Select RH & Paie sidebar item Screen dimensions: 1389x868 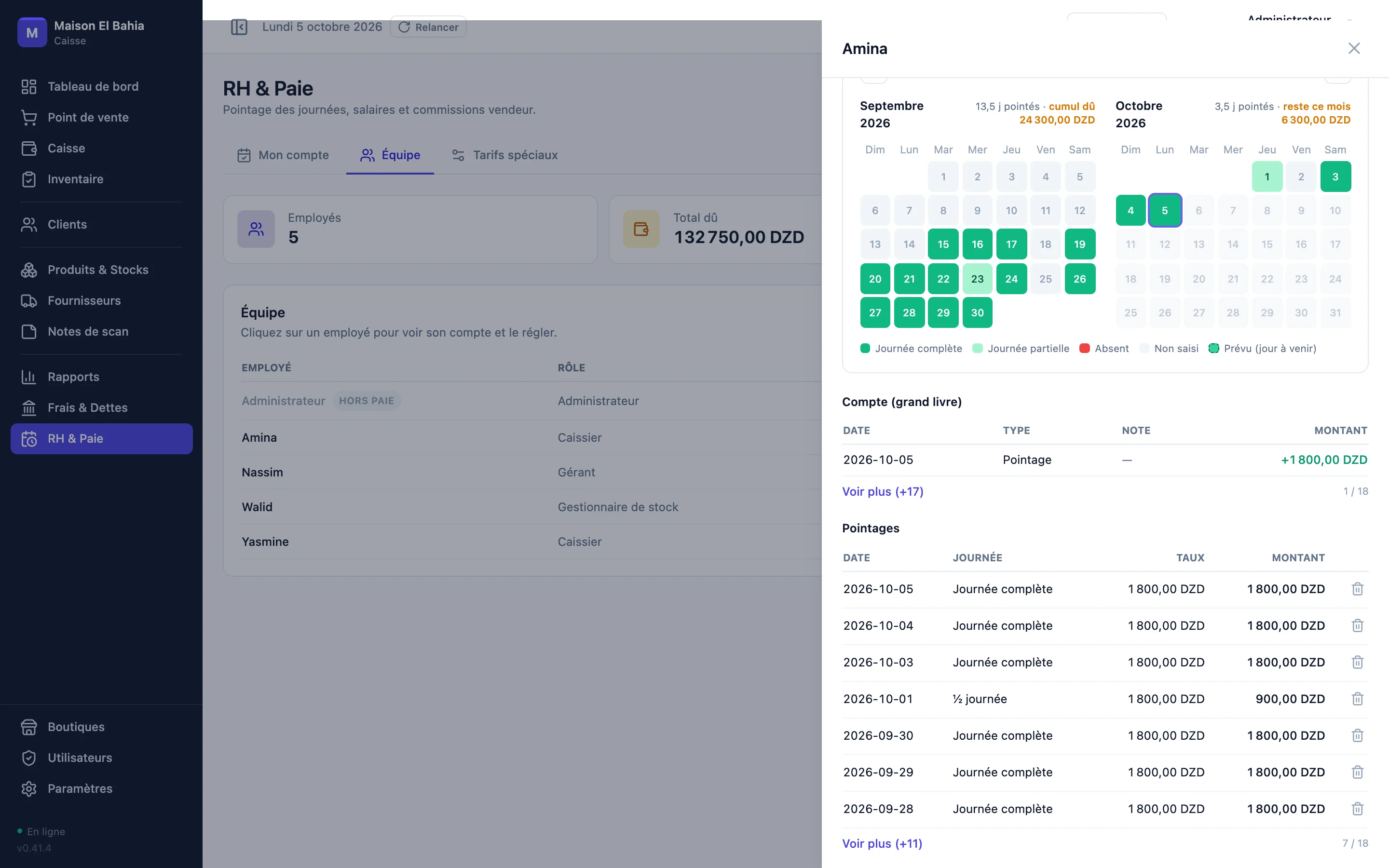pos(102,439)
